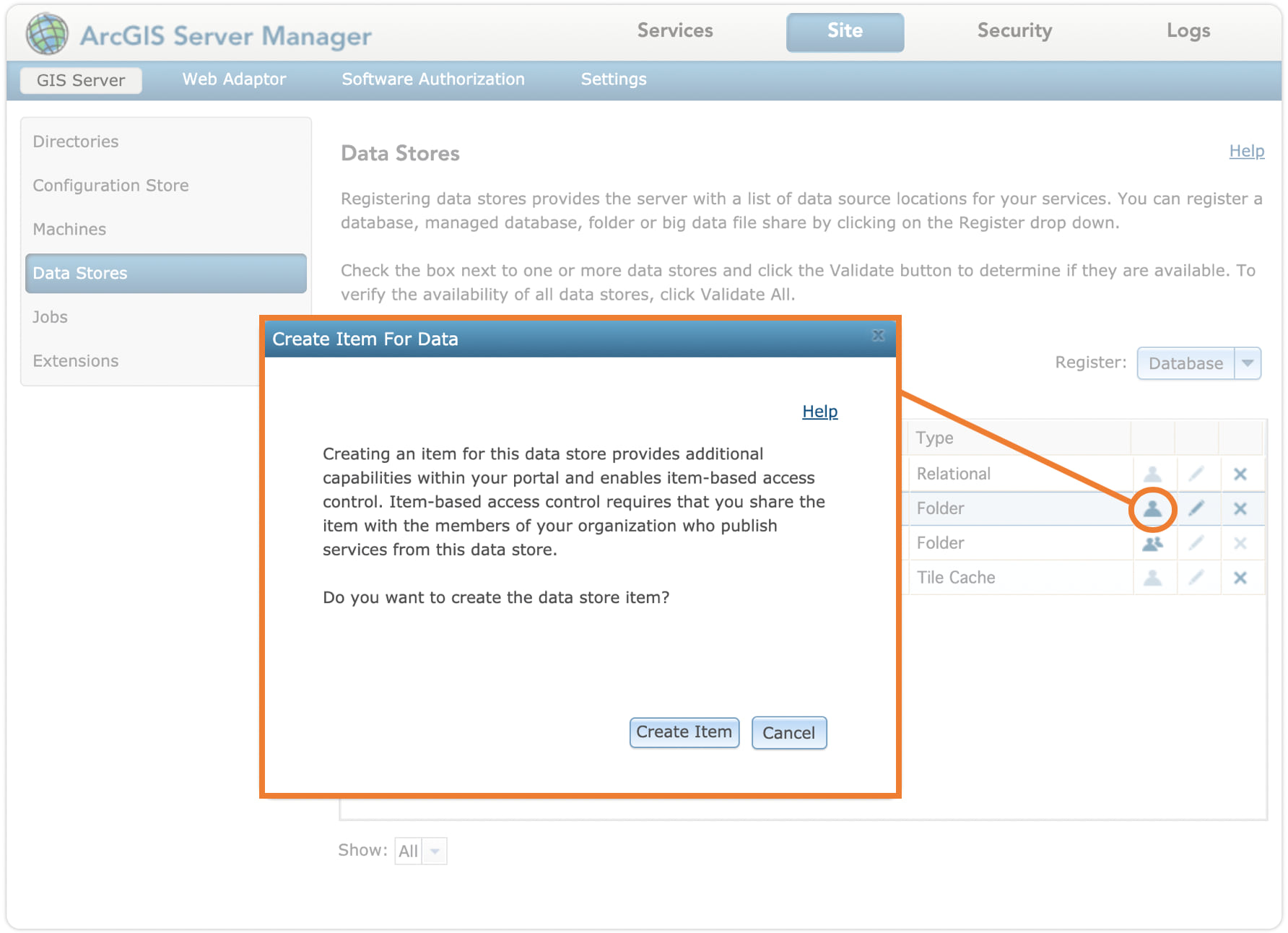Viewport: 1288px width, 933px height.
Task: Switch to the Logs section
Action: (x=1188, y=30)
